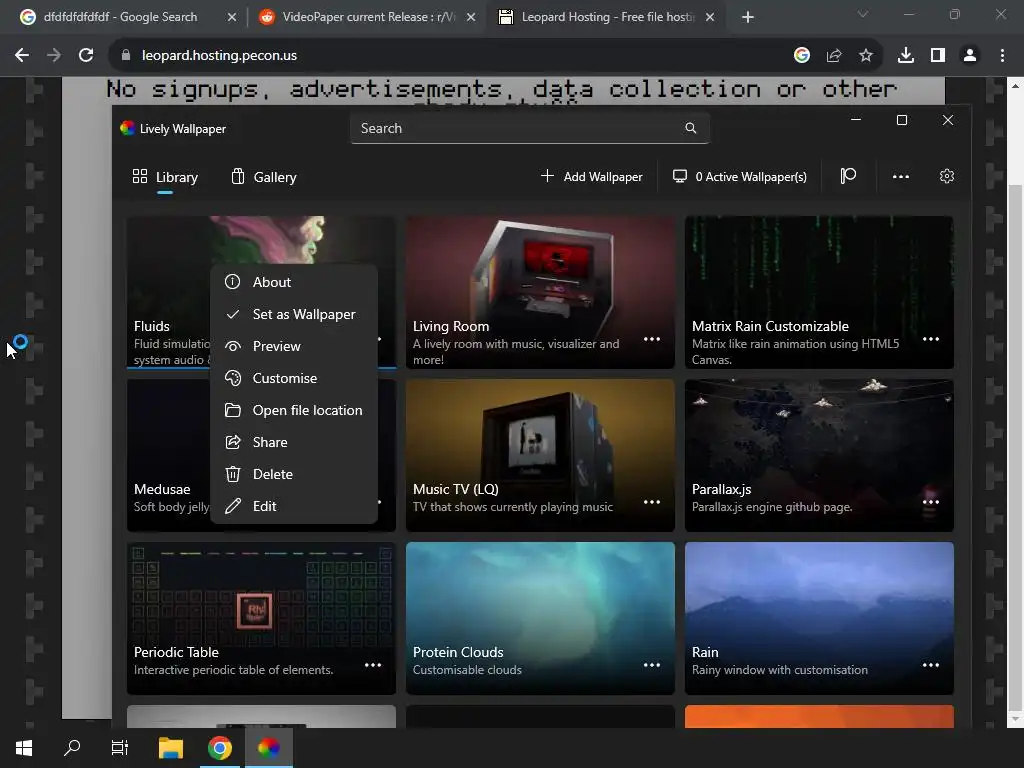Open Rain wallpaper options dots
The image size is (1024, 768).
click(931, 665)
